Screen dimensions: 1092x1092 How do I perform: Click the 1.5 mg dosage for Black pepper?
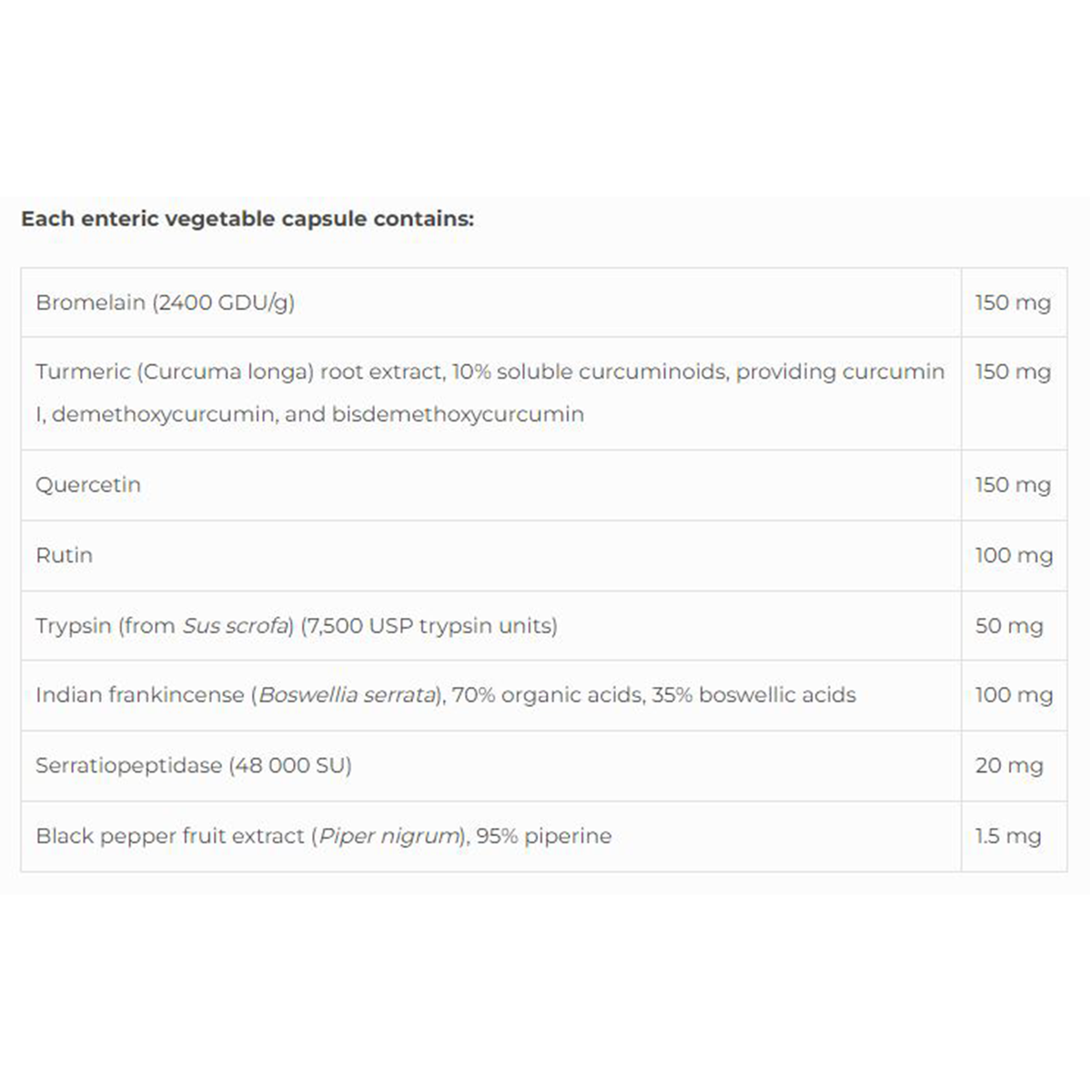(1007, 836)
